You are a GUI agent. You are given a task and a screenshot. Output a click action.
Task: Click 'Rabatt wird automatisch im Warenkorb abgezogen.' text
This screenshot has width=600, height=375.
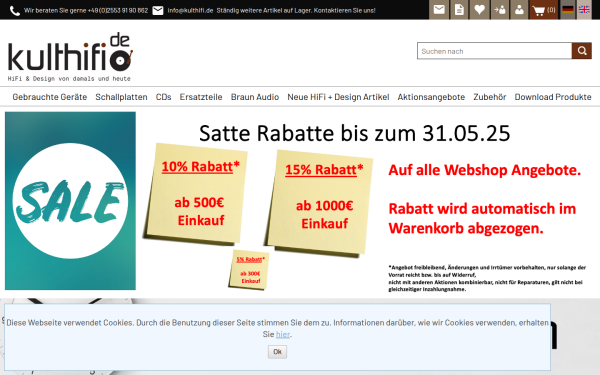tap(482, 218)
